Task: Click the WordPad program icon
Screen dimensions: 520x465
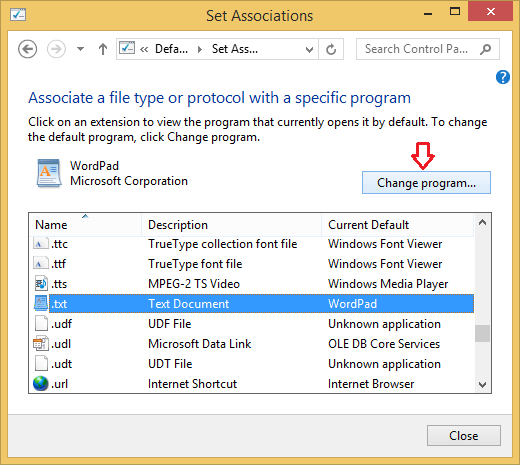Action: point(49,173)
